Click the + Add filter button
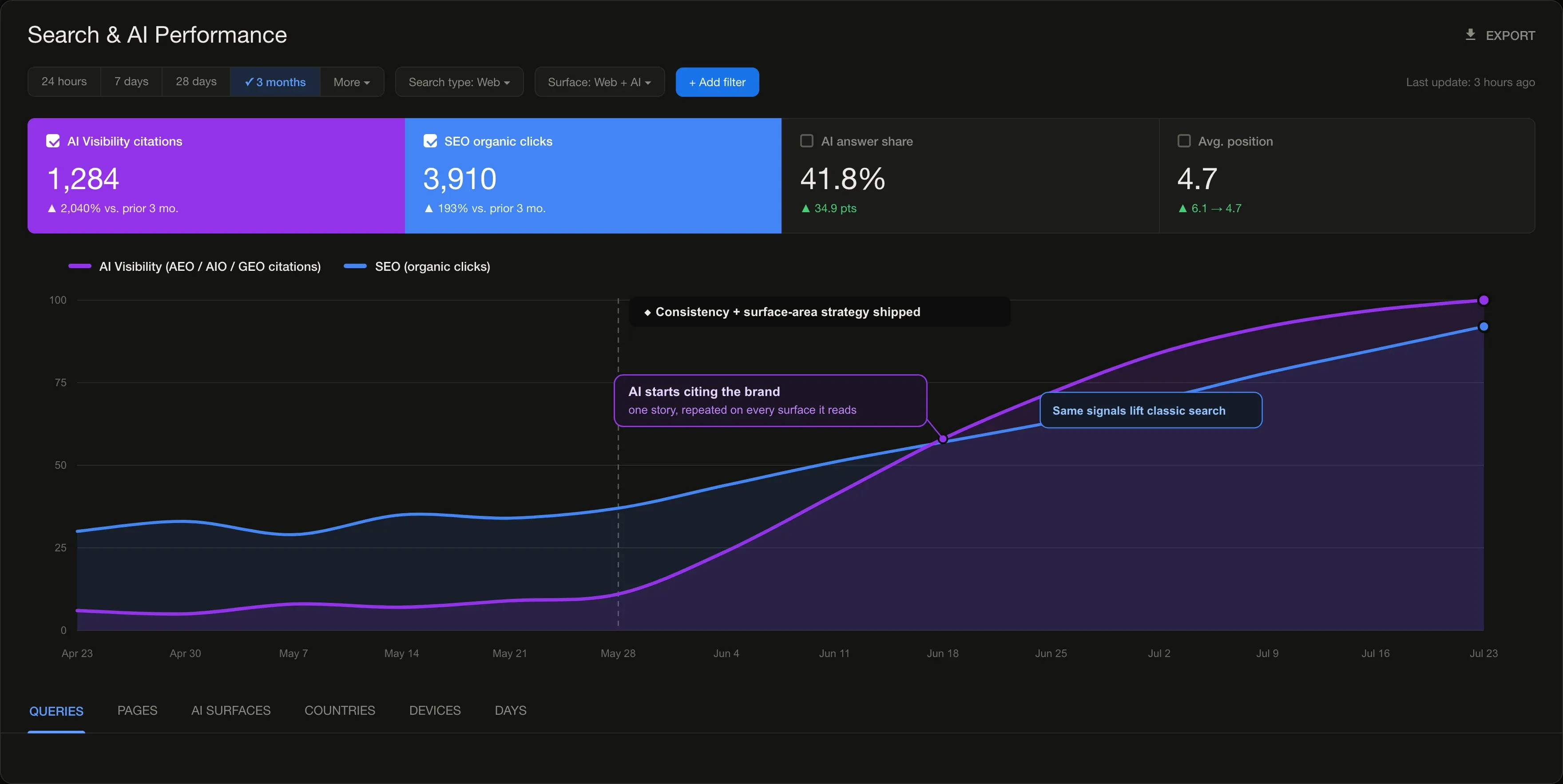This screenshot has height=784, width=1563. click(x=717, y=82)
